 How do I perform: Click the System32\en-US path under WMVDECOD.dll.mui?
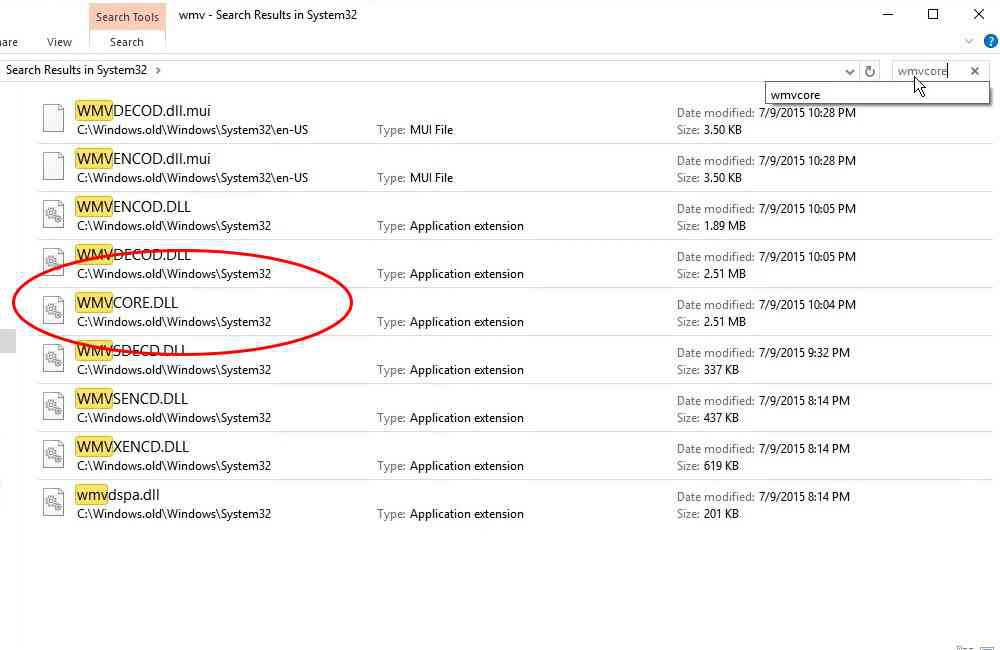[x=193, y=130]
